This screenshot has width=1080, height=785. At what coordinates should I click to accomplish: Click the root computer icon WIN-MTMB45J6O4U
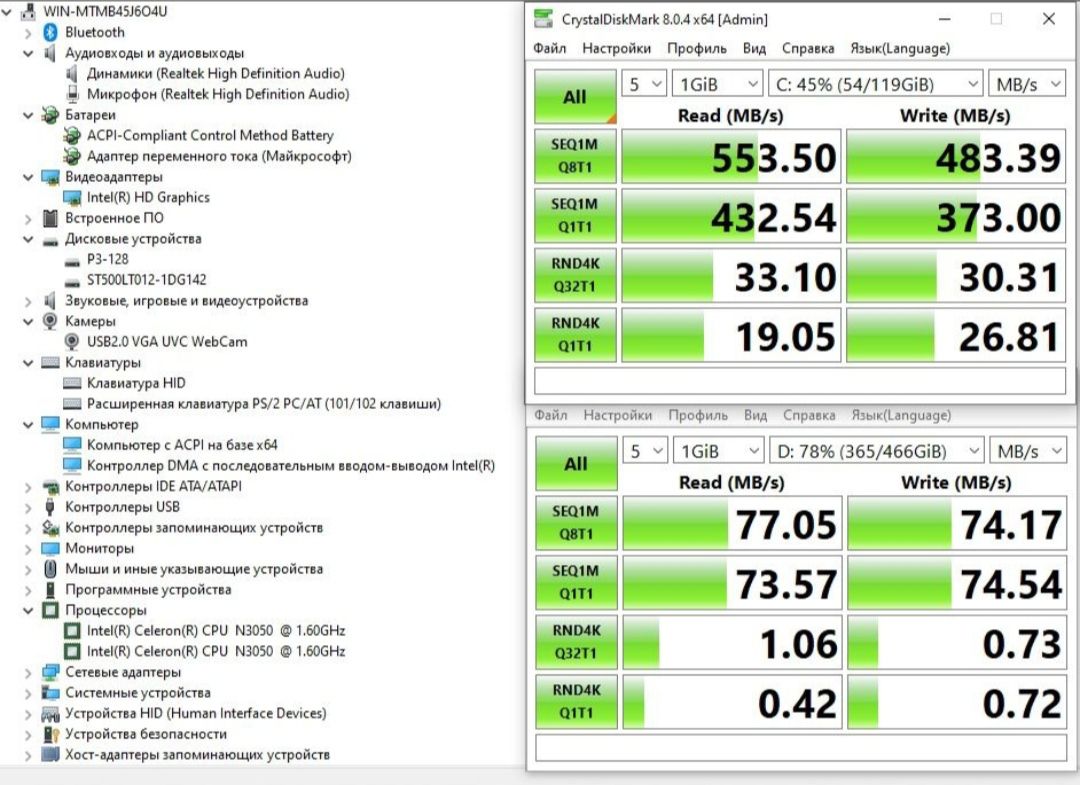[29, 11]
